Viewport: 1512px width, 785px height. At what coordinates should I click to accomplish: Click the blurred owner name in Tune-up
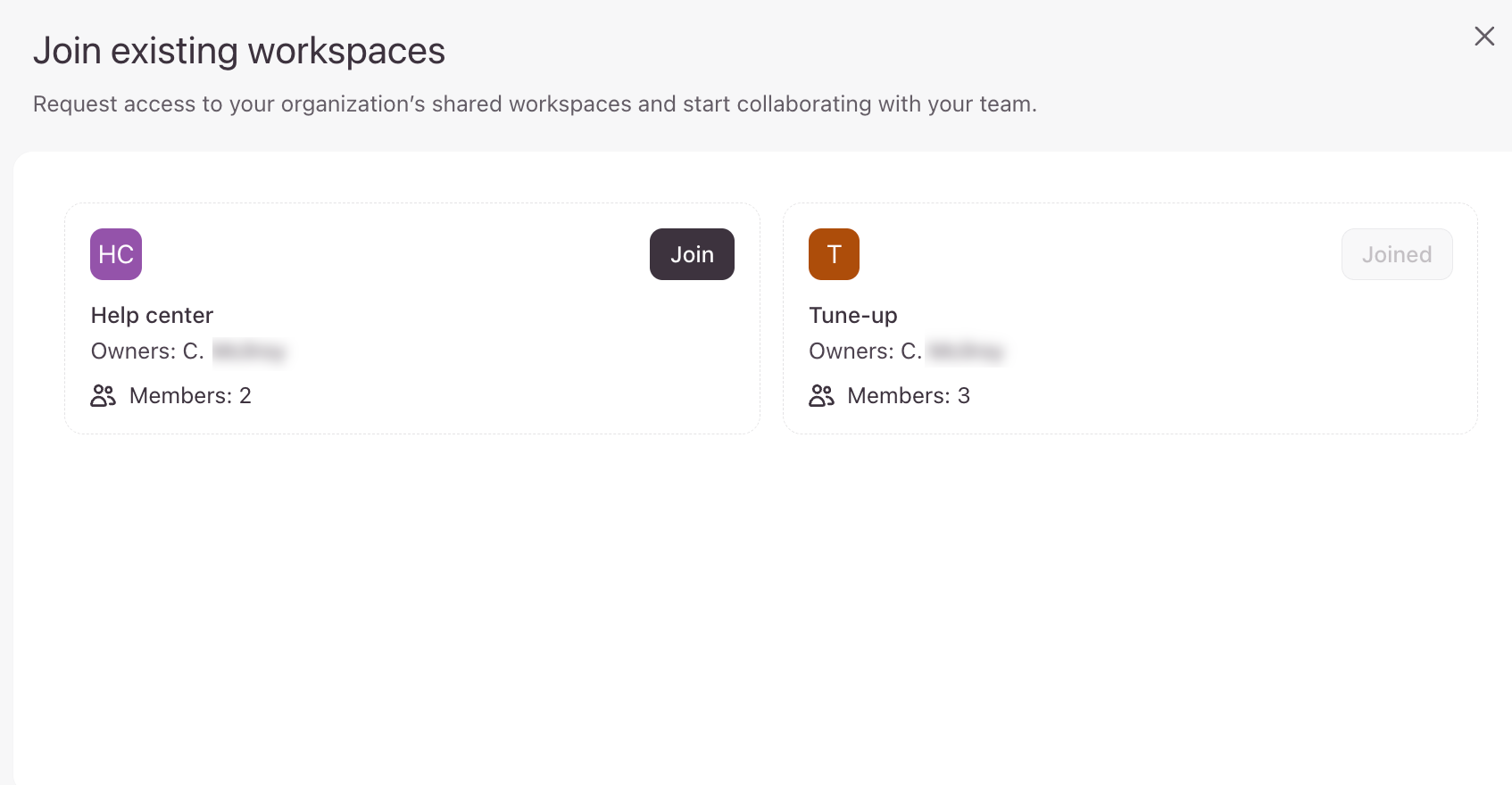pyautogui.click(x=967, y=351)
